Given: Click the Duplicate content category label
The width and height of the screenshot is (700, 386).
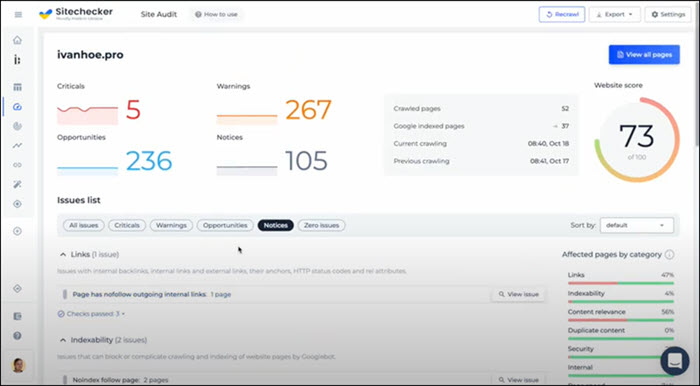Looking at the screenshot, I should (596, 330).
